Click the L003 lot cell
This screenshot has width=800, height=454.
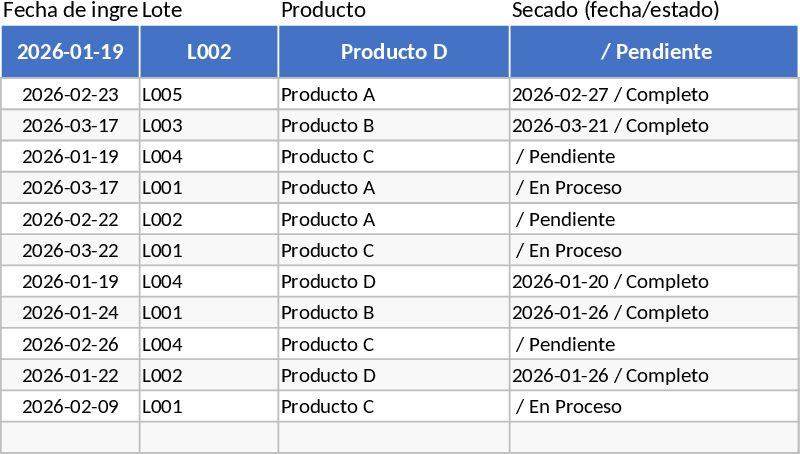click(x=209, y=126)
